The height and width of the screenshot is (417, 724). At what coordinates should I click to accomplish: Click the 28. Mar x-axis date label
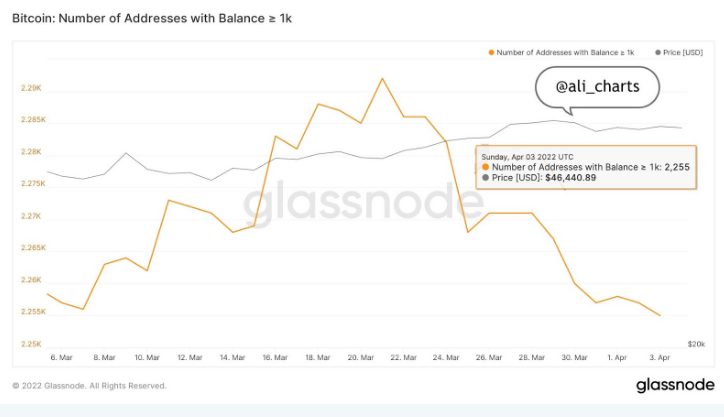coord(531,357)
